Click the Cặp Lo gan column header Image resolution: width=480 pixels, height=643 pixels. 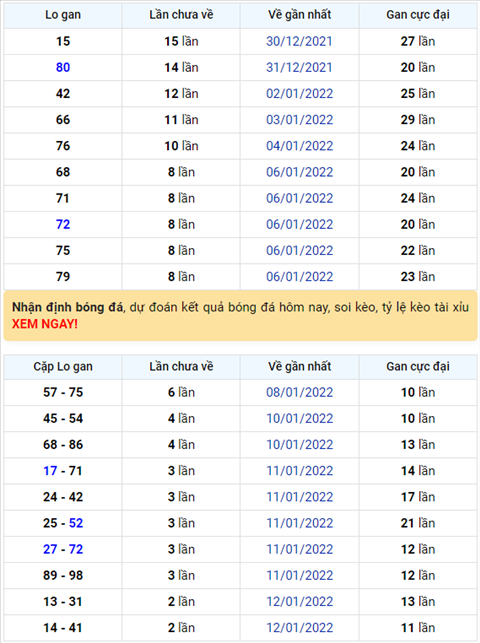(63, 367)
